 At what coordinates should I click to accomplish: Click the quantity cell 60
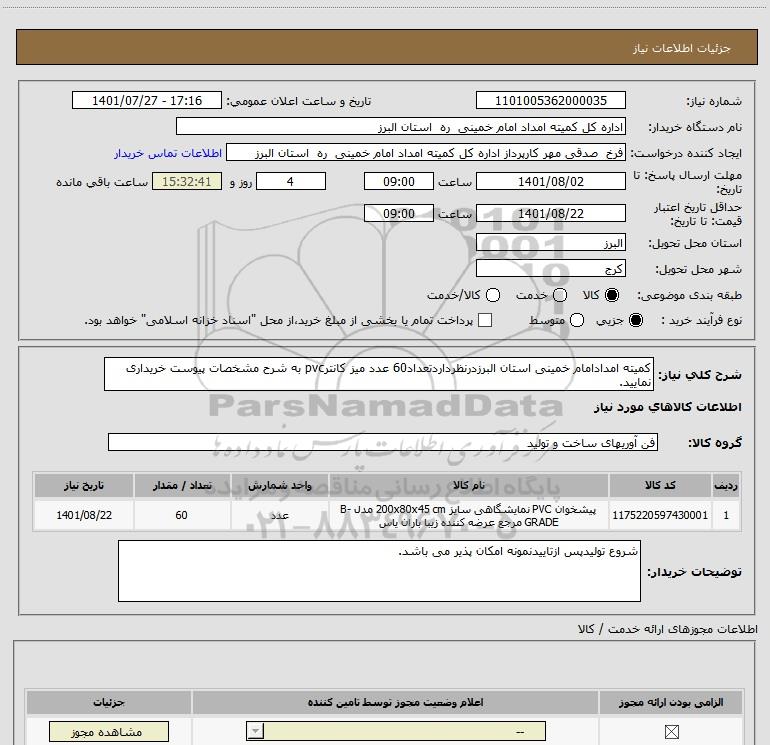[x=182, y=515]
